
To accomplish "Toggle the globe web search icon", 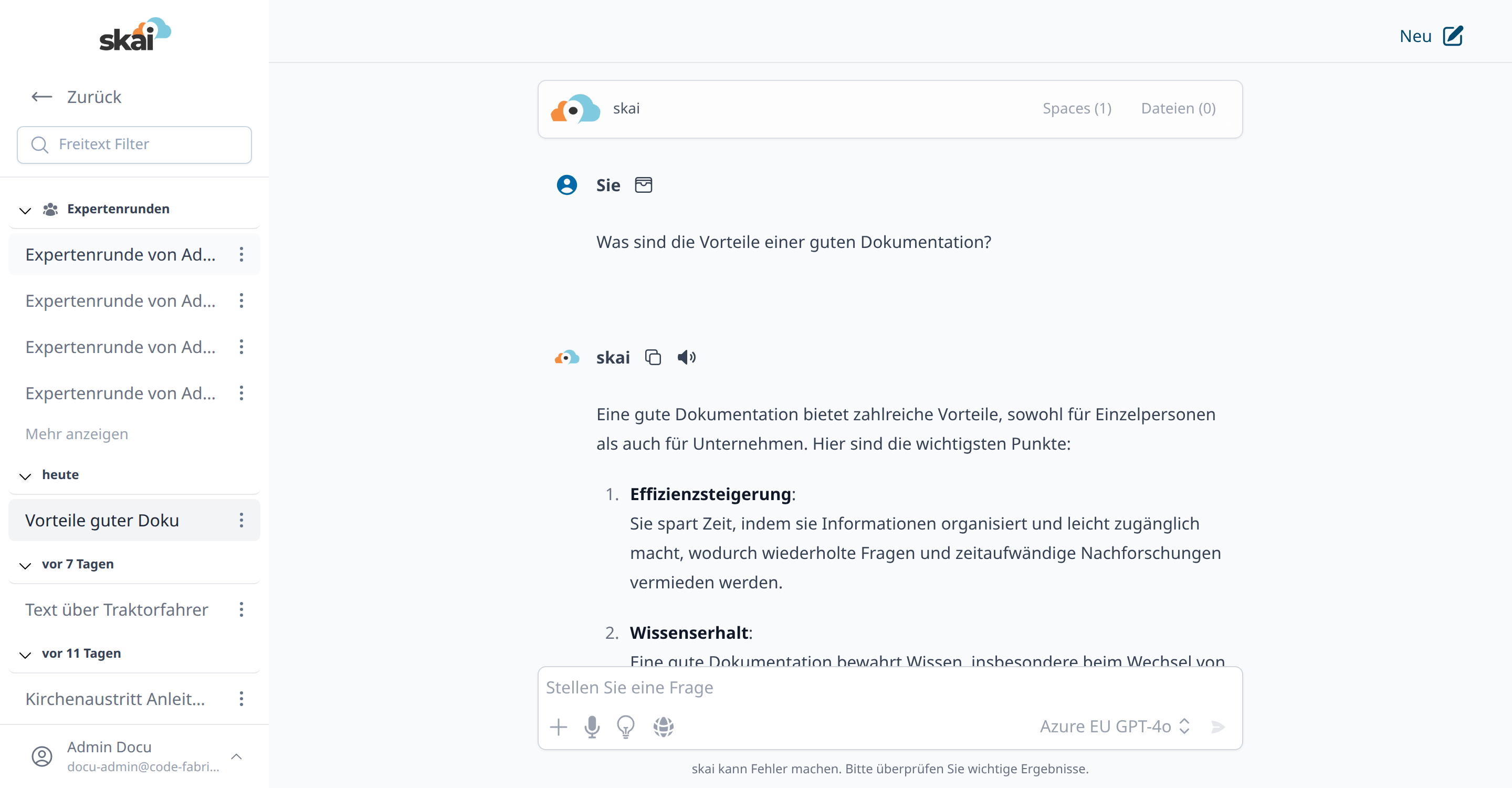I will click(664, 727).
